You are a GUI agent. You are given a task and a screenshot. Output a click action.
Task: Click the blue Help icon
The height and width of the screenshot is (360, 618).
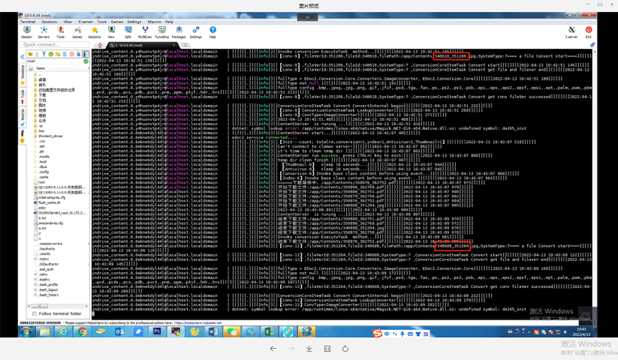point(213,32)
